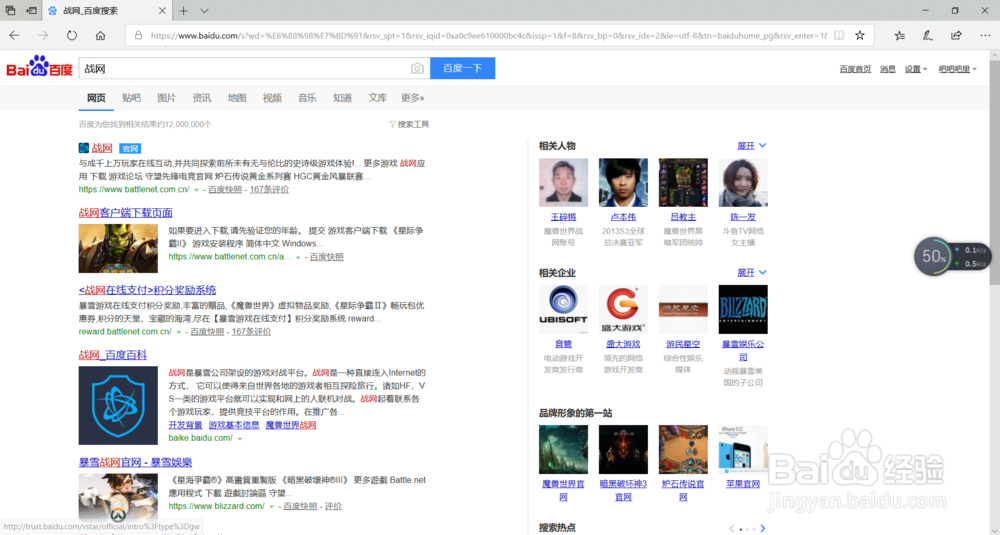Click the 百度一下 search button
The width and height of the screenshot is (1000, 535).
click(462, 68)
